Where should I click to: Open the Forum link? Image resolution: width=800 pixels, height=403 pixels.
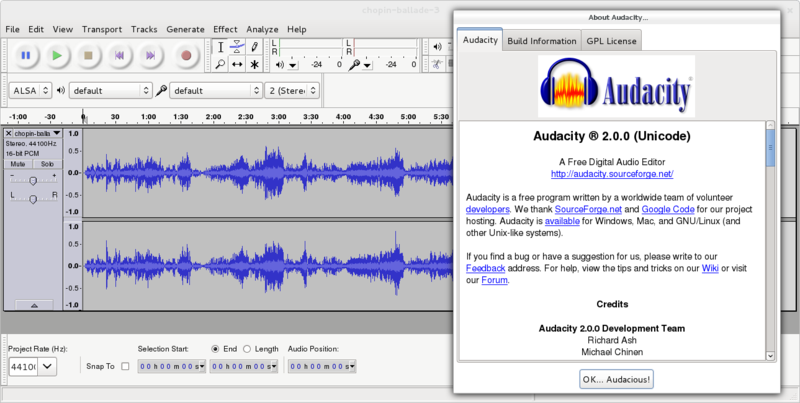(494, 280)
